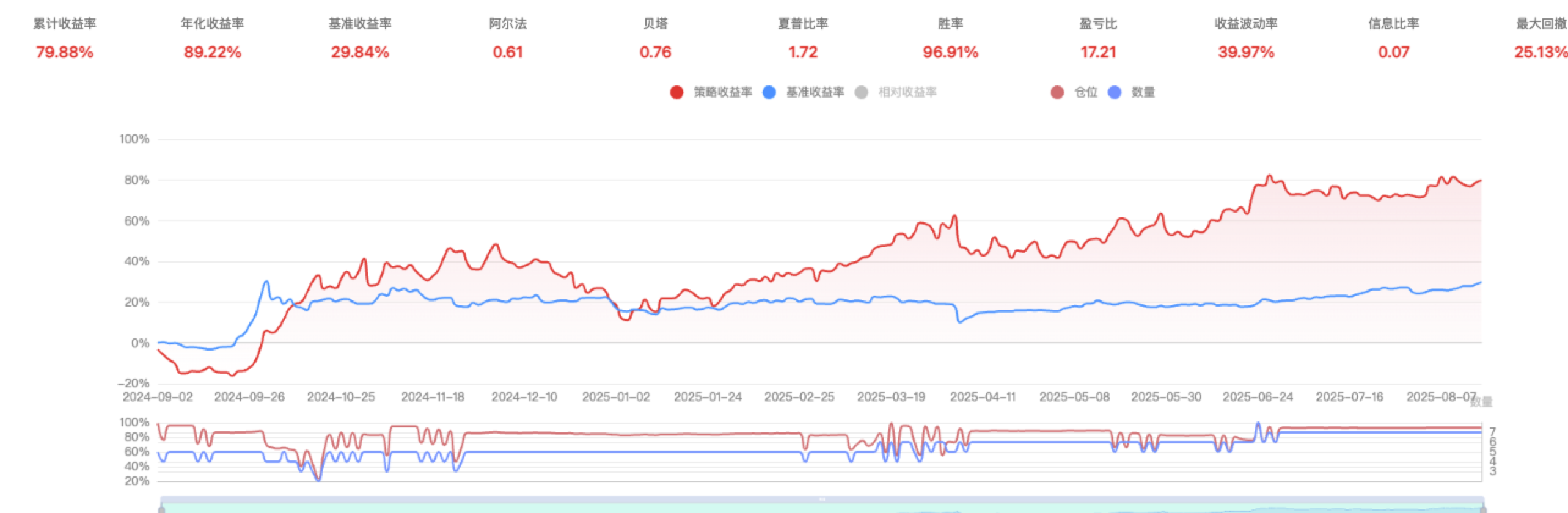Click the center grip on zoom slider bar
This screenshot has width=1568, height=513.
822,500
